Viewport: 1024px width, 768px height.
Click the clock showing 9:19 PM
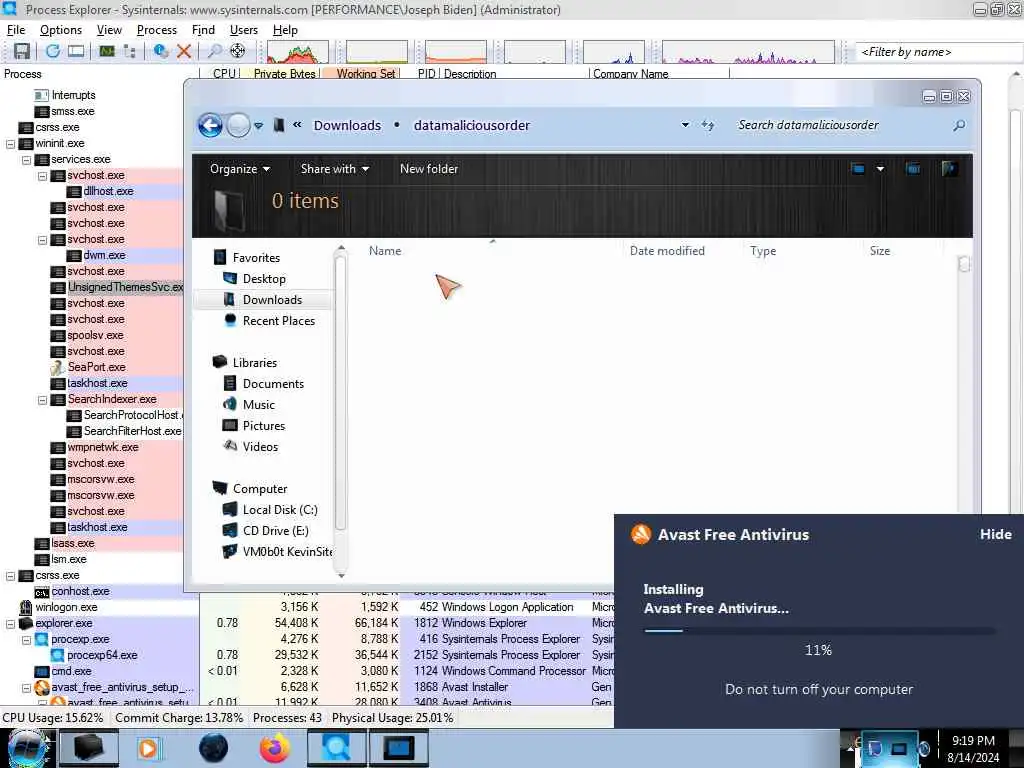coord(973,741)
